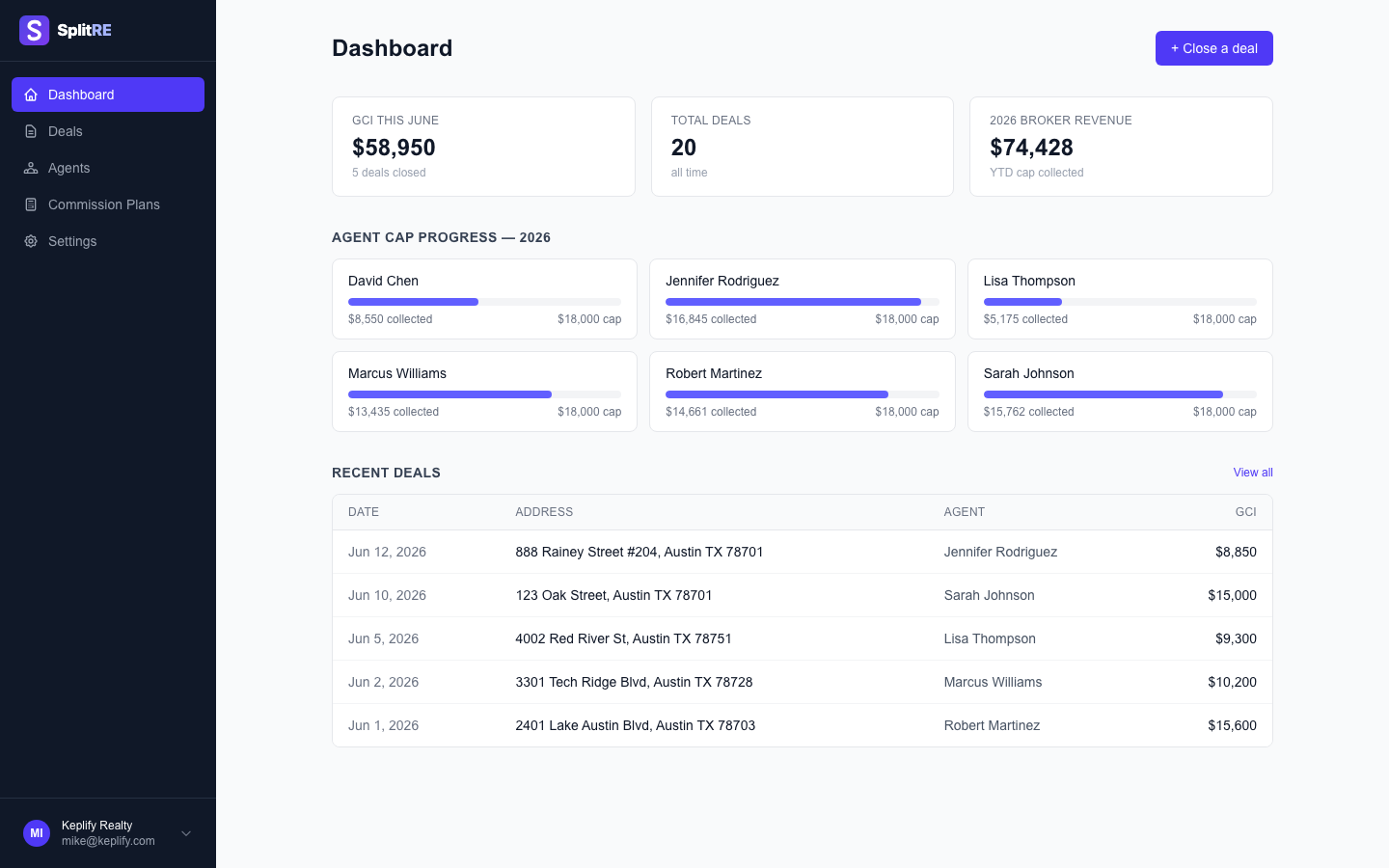Click the MI user avatar
The height and width of the screenshot is (868, 1389).
tap(37, 833)
